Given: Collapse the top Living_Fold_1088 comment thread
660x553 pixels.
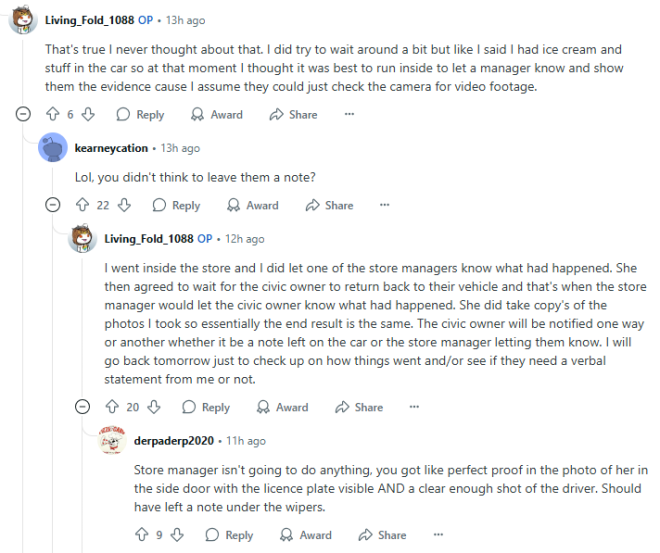Looking at the screenshot, I should click(23, 115).
